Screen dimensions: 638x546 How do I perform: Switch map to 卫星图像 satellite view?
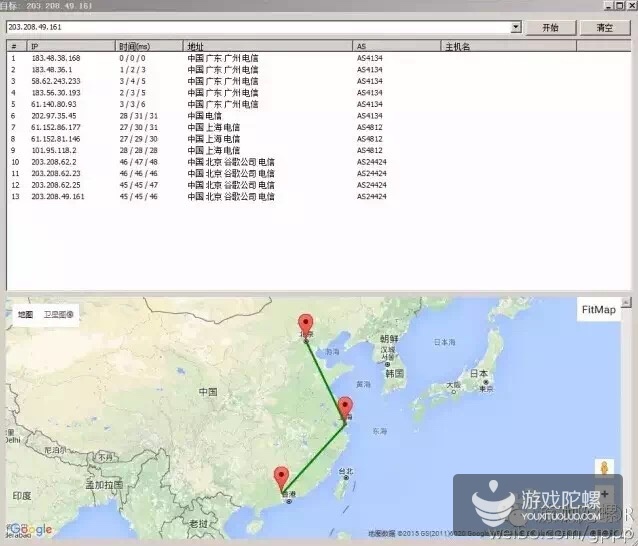(x=60, y=314)
